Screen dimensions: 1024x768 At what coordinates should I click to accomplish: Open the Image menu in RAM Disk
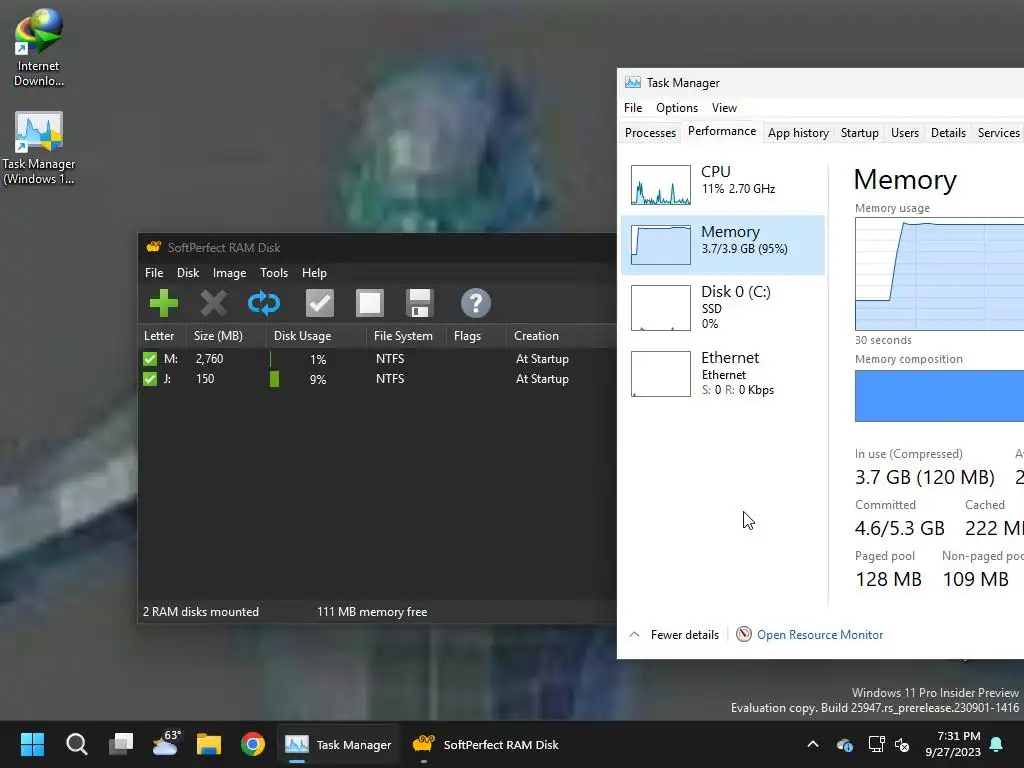point(229,273)
